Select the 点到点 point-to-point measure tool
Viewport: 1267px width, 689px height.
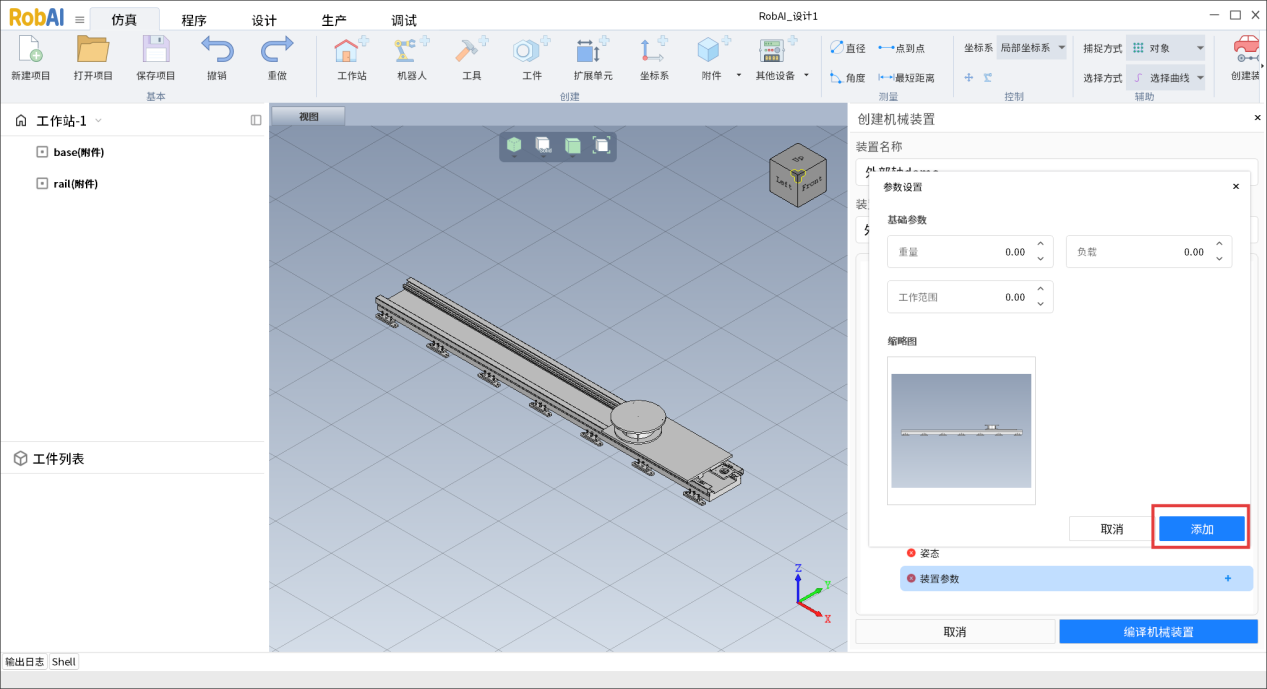click(902, 48)
